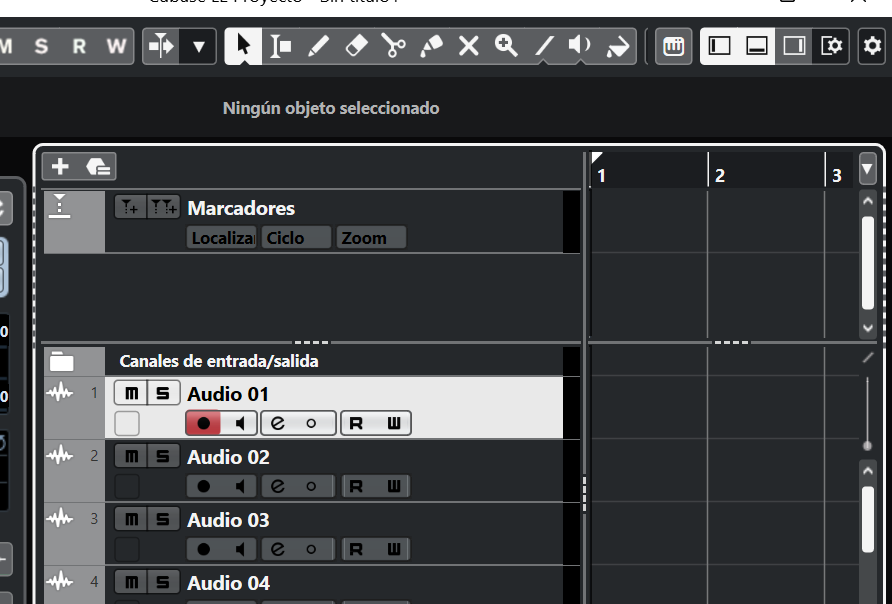Click the keyboard MIDI icon in toolbar

[x=674, y=46]
